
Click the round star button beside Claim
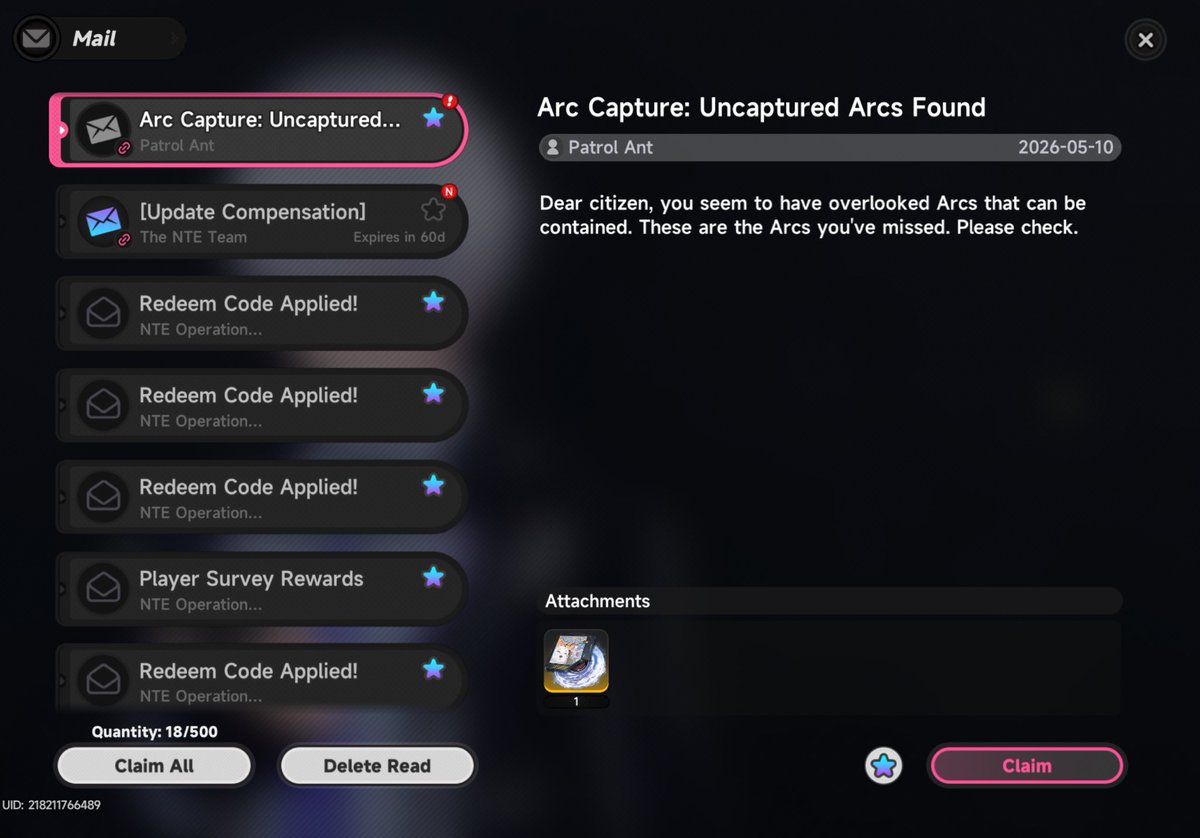point(884,766)
